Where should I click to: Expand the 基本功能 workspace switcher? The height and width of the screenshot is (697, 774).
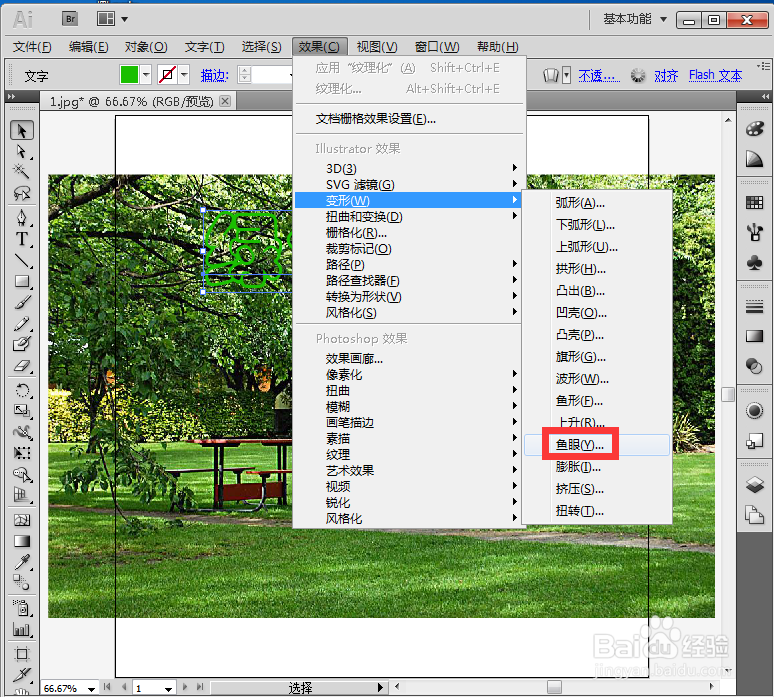click(x=635, y=19)
